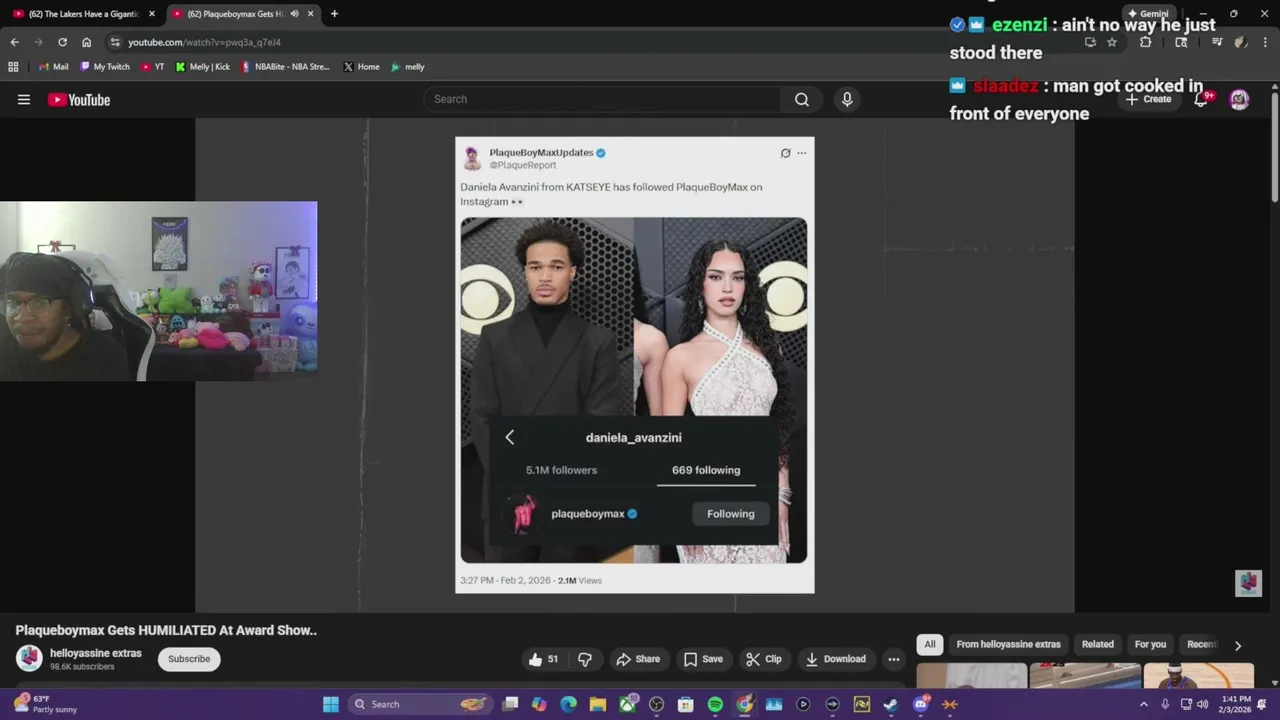
Task: Open My Twitch bookmark
Action: point(104,67)
